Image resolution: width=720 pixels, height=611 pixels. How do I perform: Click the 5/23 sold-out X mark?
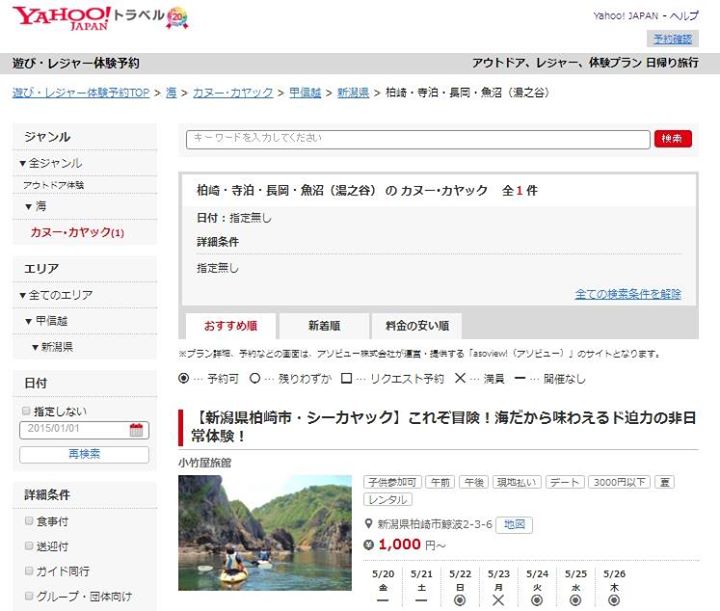click(x=498, y=600)
